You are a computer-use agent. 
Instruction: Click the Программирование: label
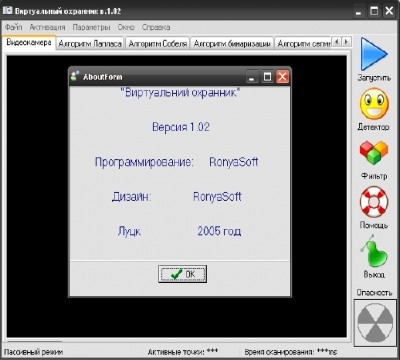[x=144, y=162]
